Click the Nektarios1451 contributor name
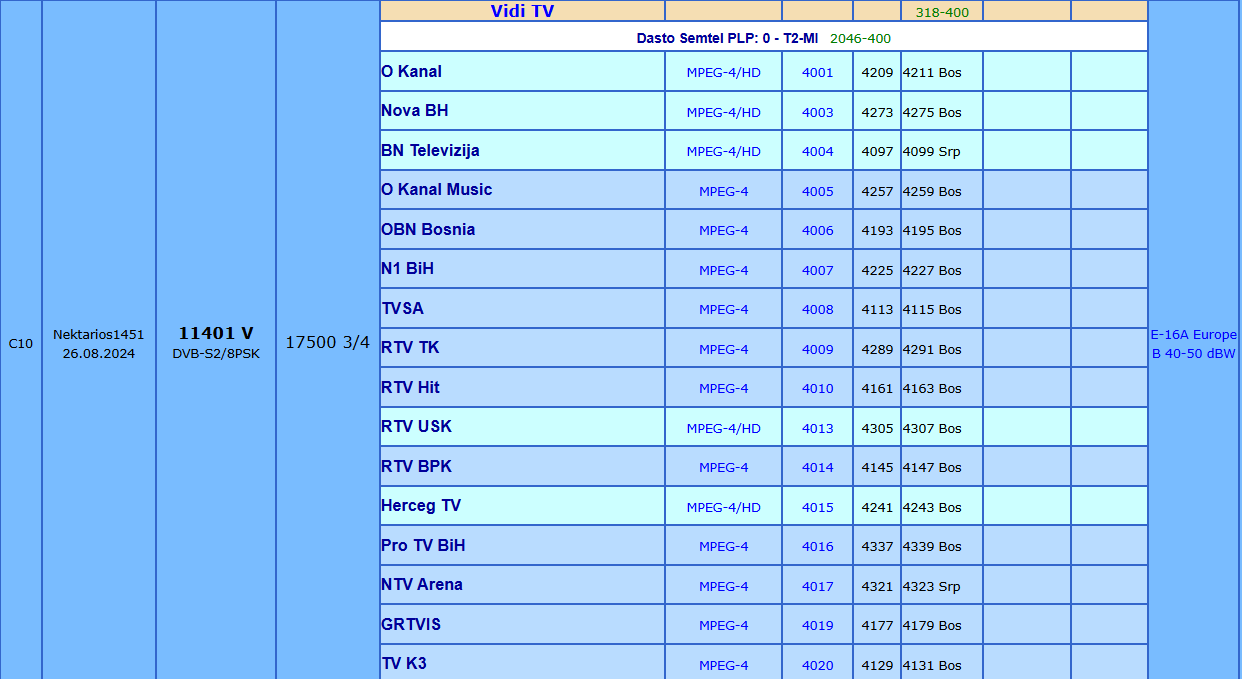Viewport: 1242px width, 679px height. pyautogui.click(x=99, y=335)
